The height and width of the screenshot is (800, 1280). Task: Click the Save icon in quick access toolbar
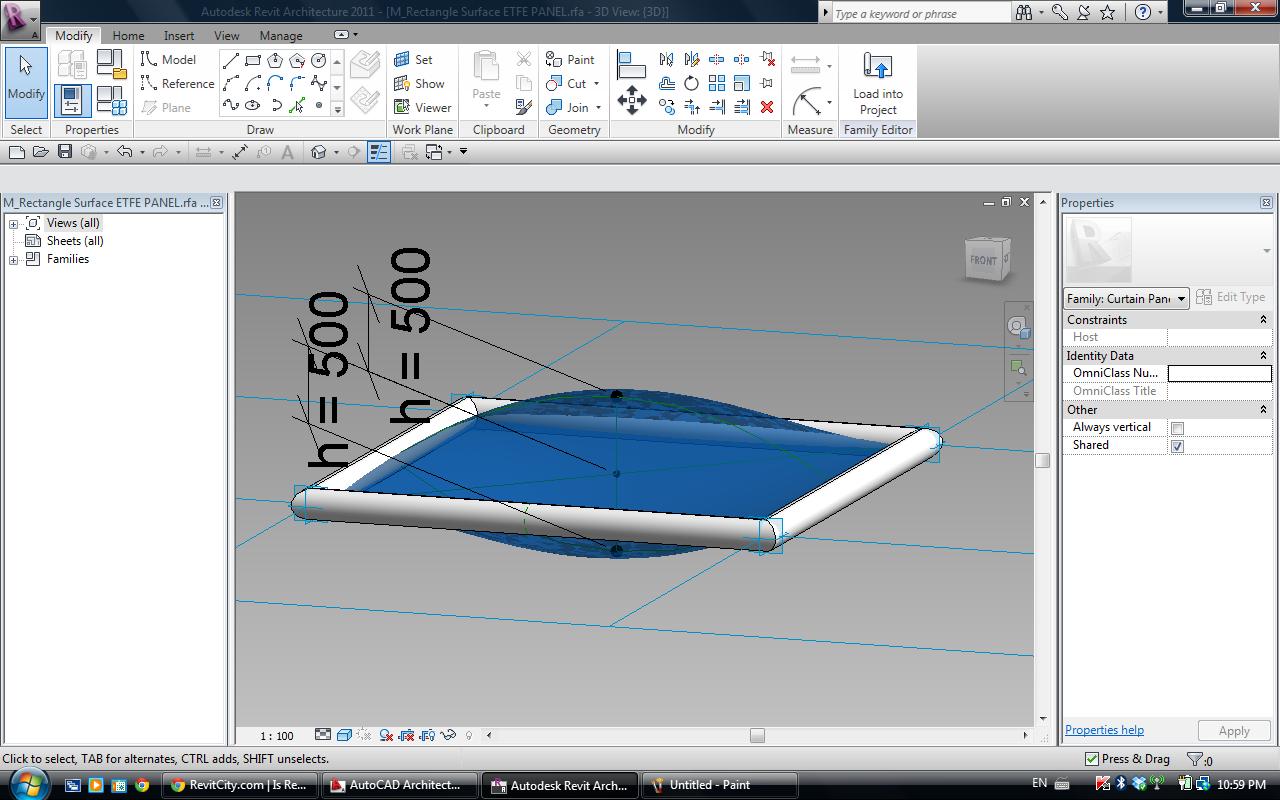65,152
